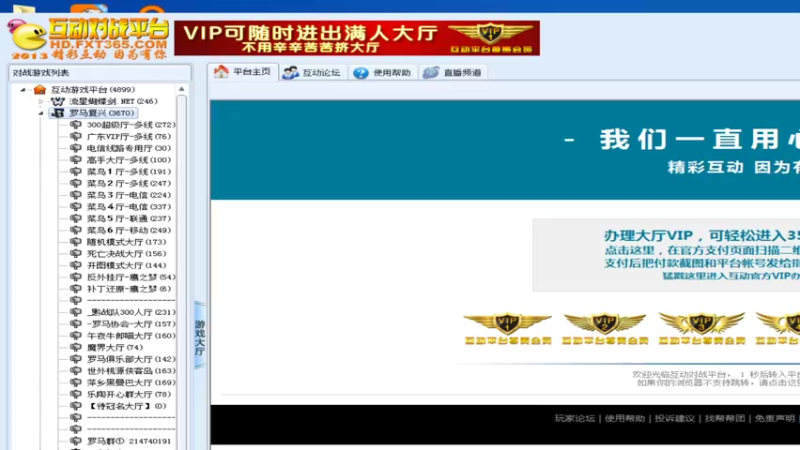Click the room icon beside 魔界大厅
Screen dimensions: 800x450
tap(76, 347)
